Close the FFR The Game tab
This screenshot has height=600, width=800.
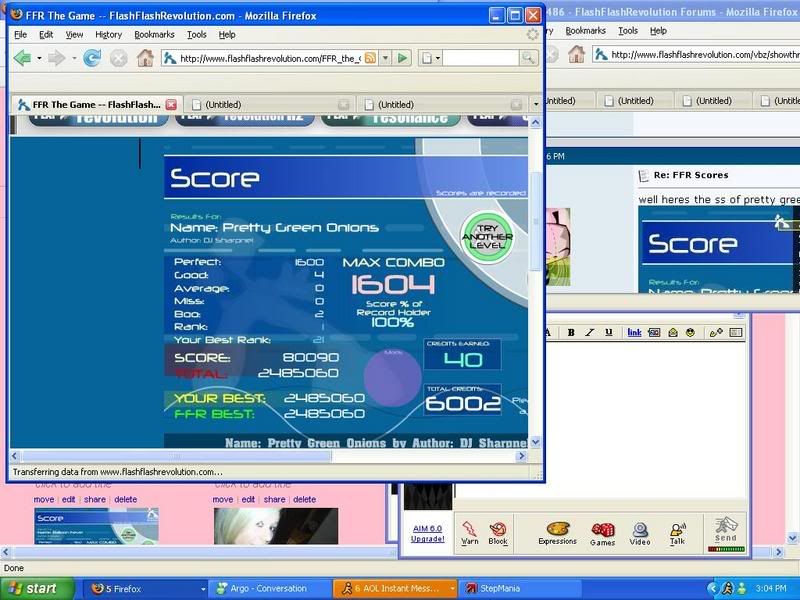171,105
